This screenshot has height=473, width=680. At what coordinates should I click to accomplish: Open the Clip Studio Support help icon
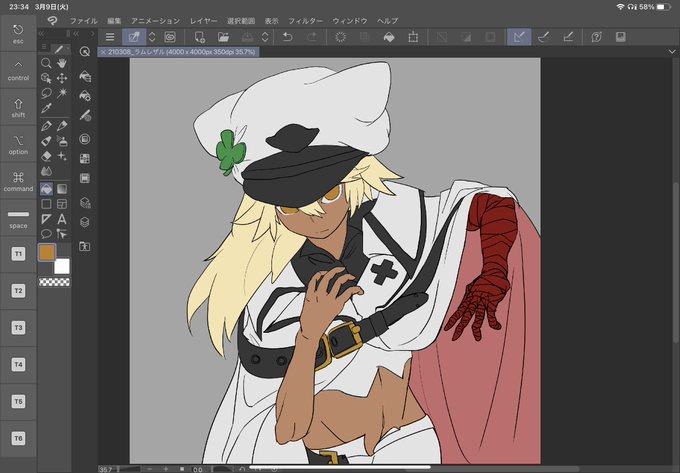tap(596, 37)
